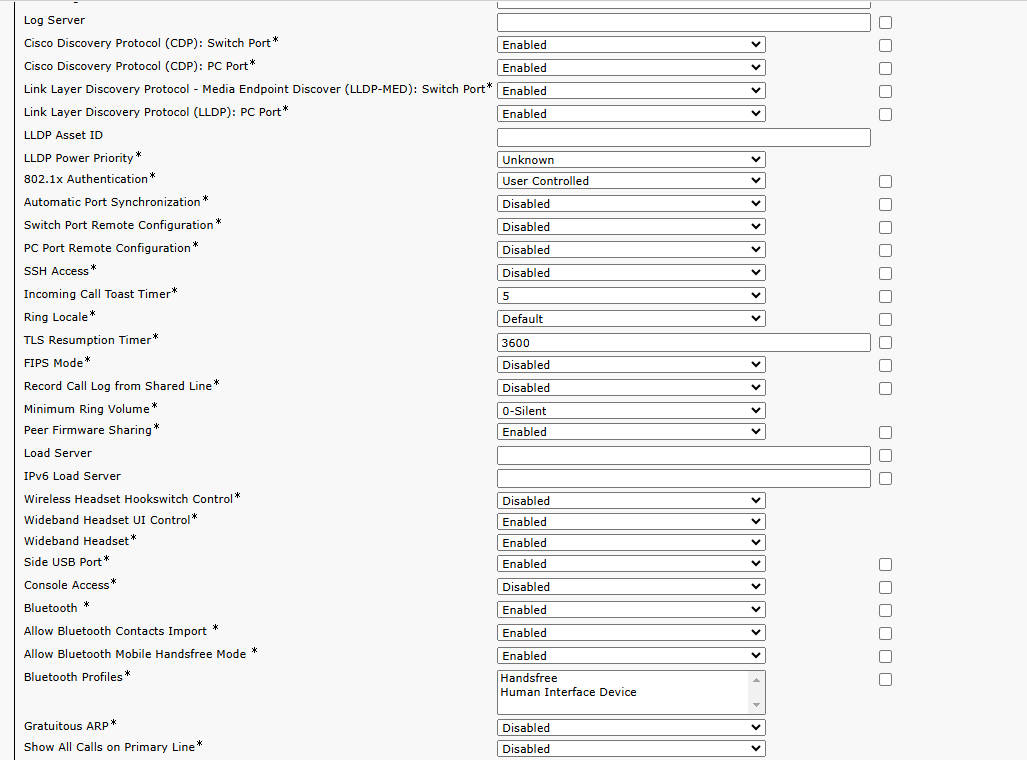1027x760 pixels.
Task: Open the Side USB Port dropdown
Action: pyautogui.click(x=631, y=563)
